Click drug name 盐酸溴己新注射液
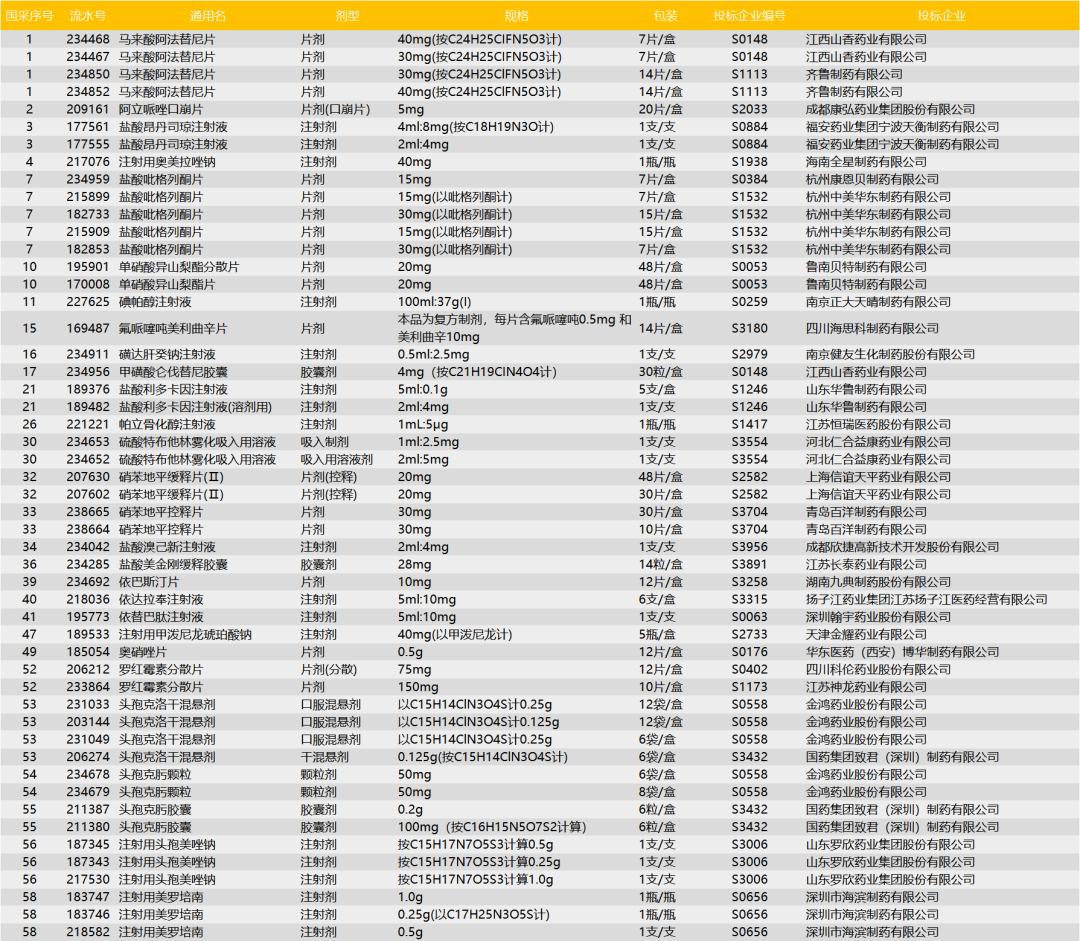The height and width of the screenshot is (941, 1080). click(167, 547)
